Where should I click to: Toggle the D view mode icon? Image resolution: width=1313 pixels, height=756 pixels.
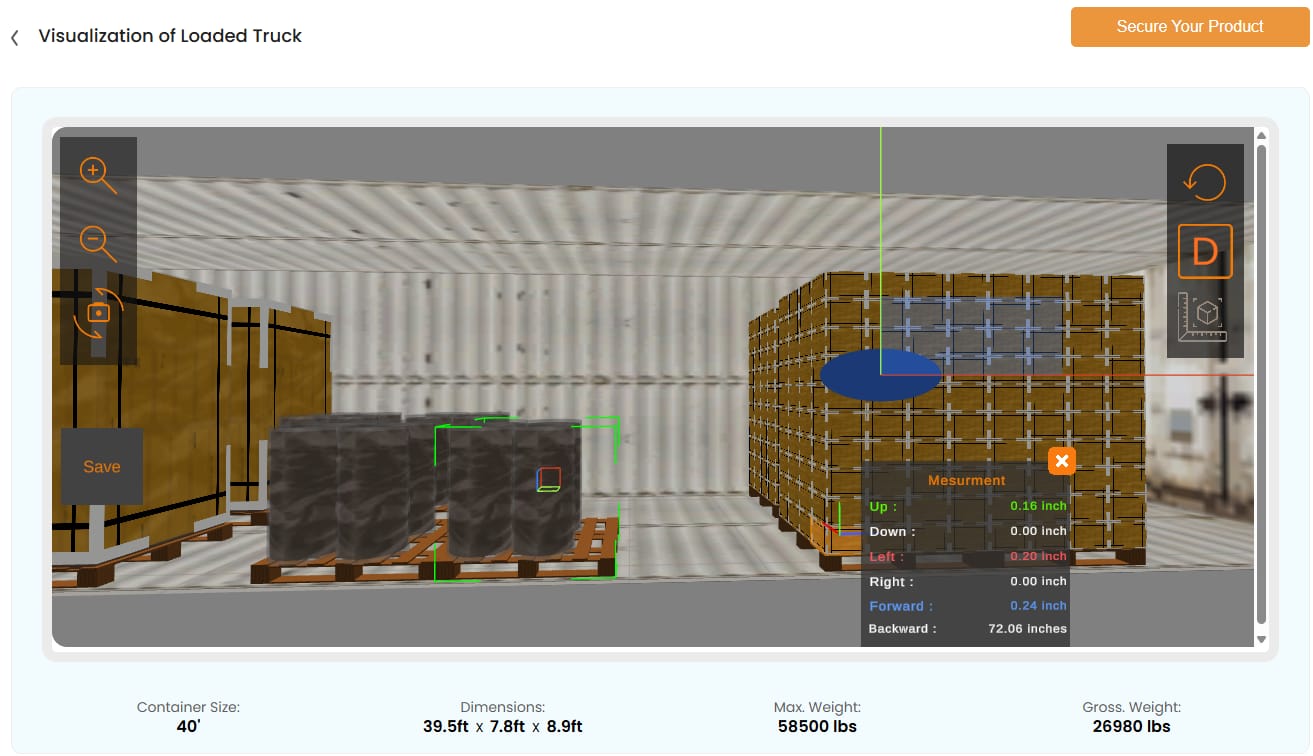pos(1205,251)
